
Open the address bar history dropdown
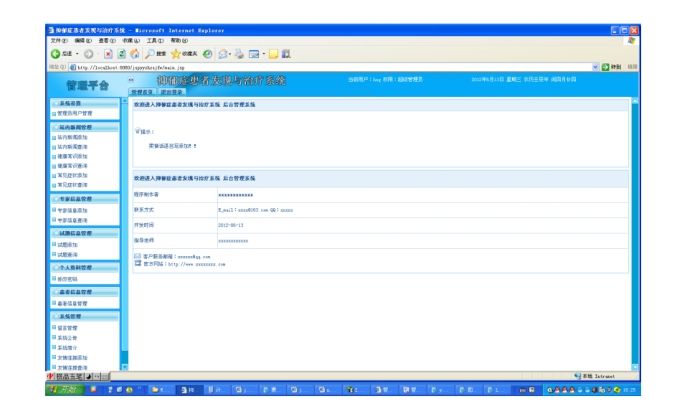(595, 67)
